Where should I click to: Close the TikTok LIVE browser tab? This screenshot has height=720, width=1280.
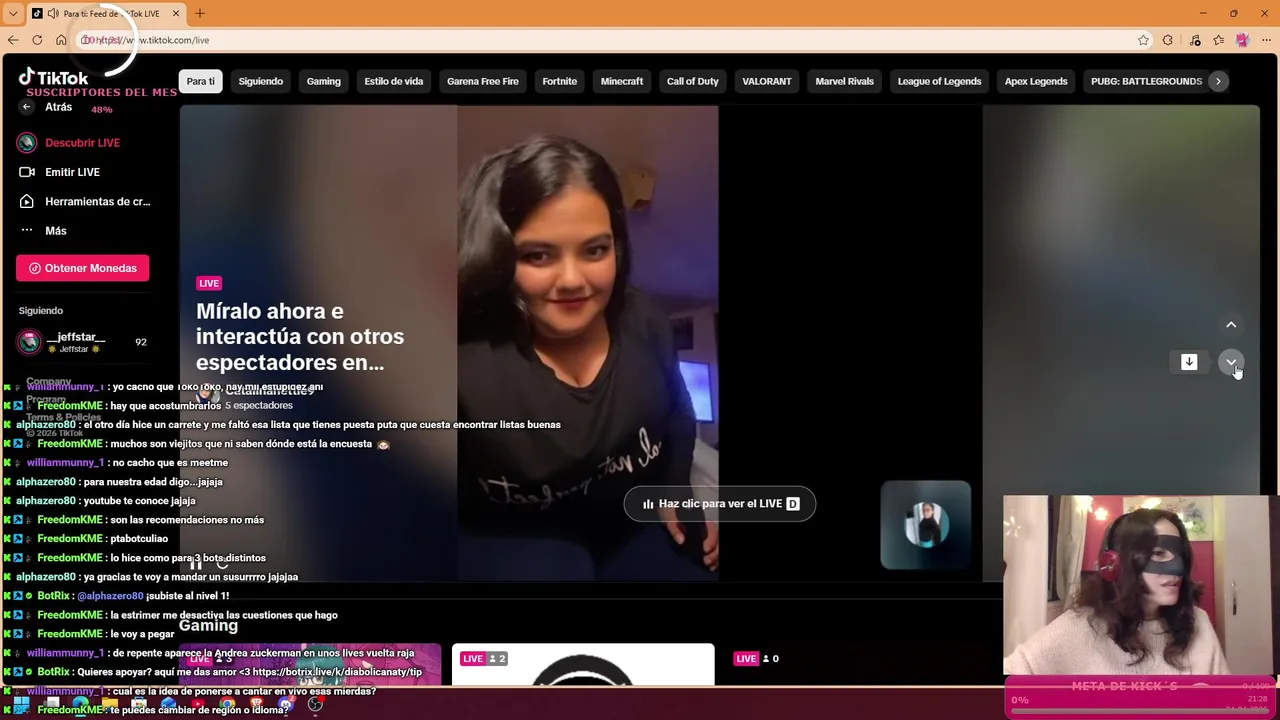pyautogui.click(x=176, y=14)
